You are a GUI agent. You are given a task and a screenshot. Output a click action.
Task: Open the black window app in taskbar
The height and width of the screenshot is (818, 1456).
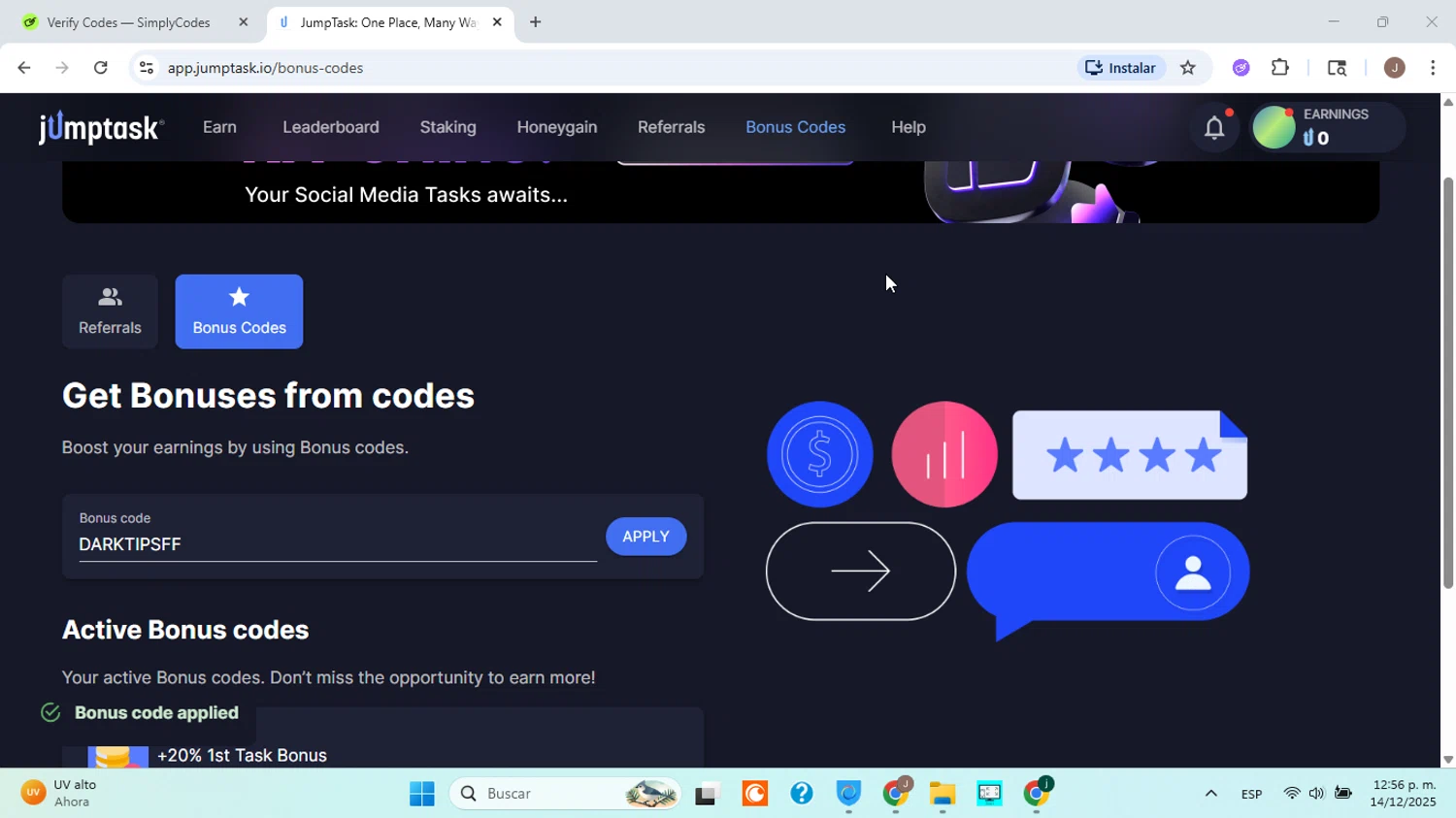(707, 794)
